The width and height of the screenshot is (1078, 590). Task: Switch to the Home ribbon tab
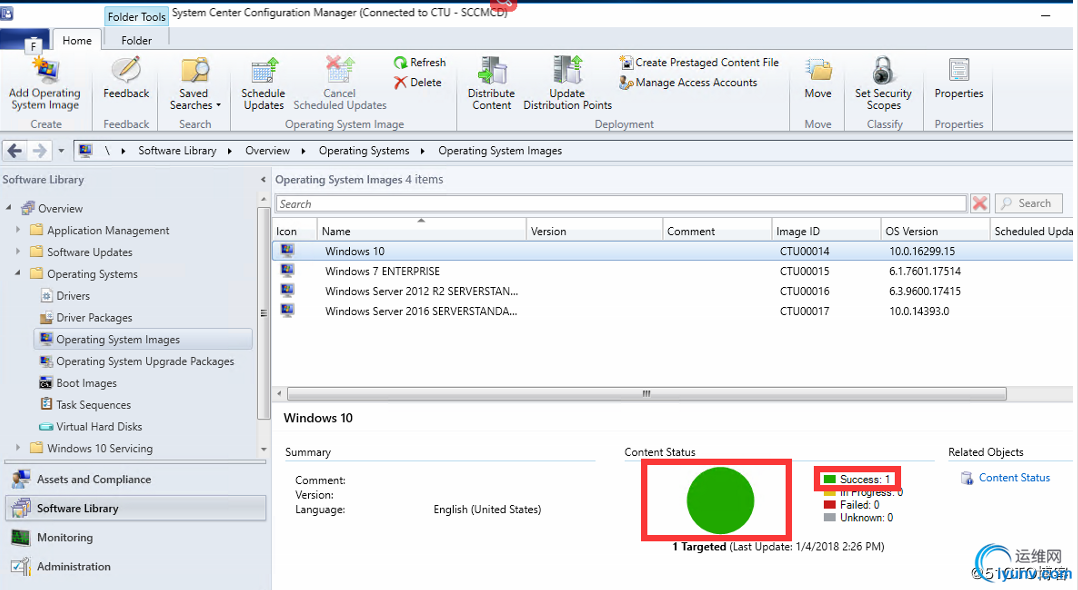tap(77, 41)
